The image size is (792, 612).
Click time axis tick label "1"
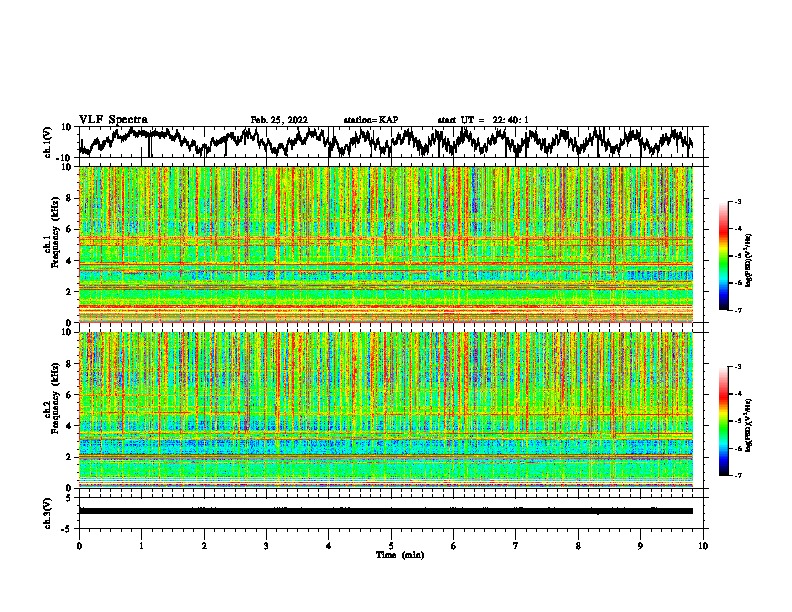(x=141, y=546)
